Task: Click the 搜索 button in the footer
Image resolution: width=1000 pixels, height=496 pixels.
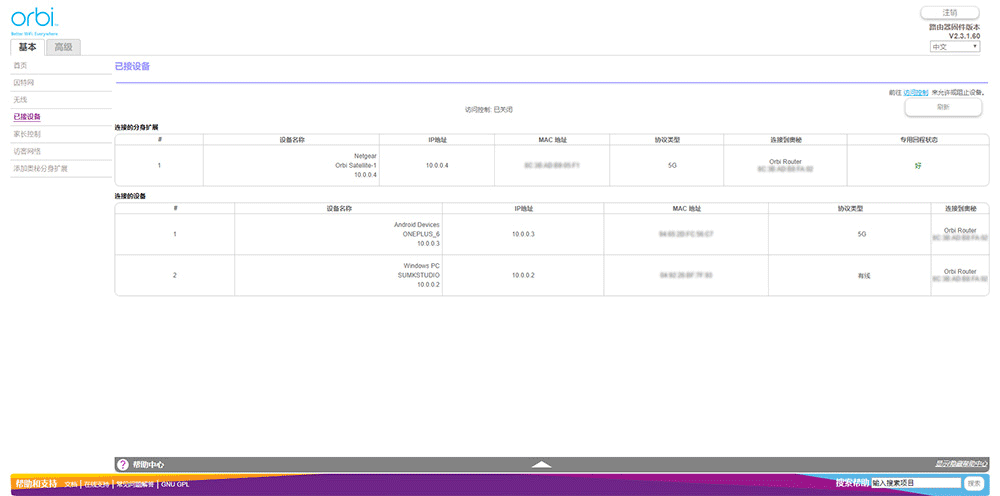Action: coord(974,483)
